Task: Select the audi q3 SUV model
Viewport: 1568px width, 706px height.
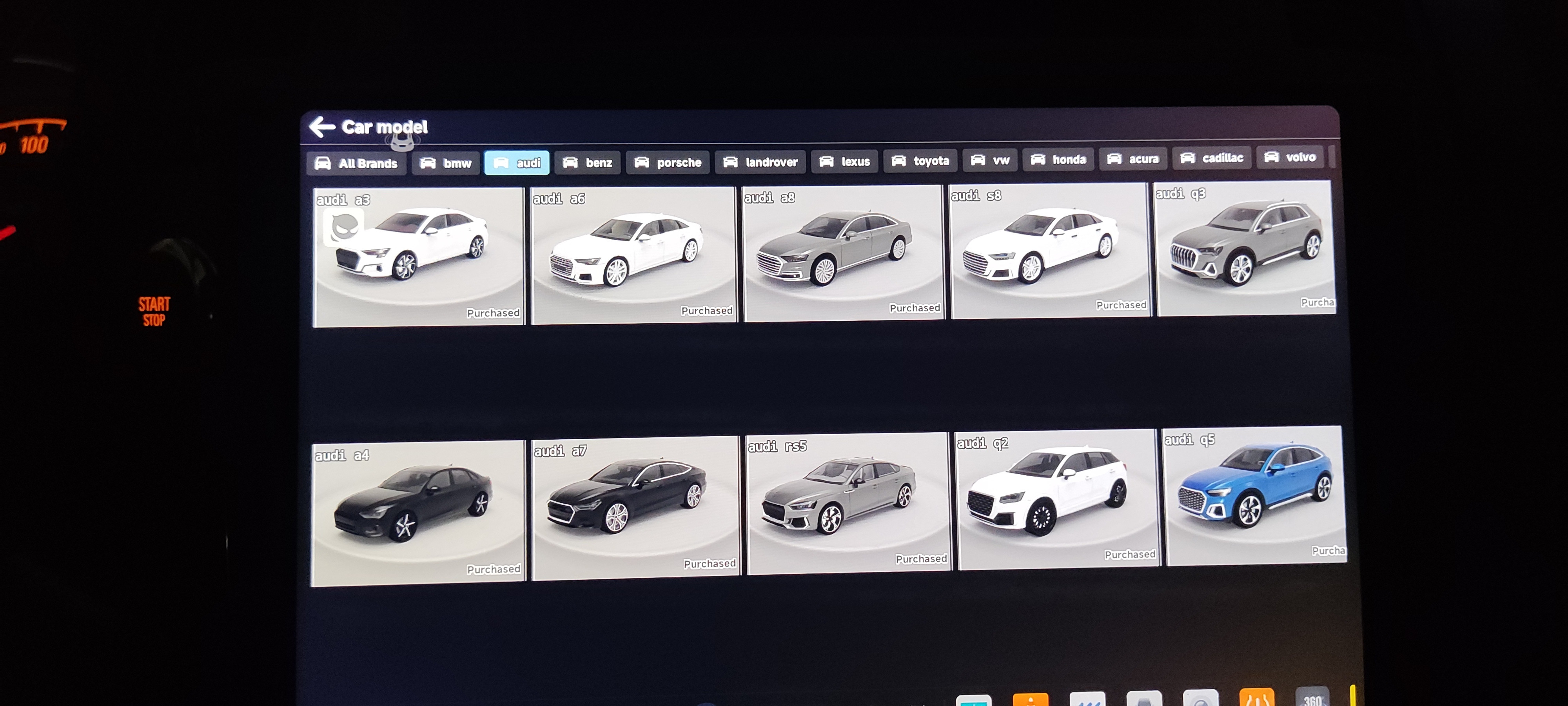Action: (1245, 248)
